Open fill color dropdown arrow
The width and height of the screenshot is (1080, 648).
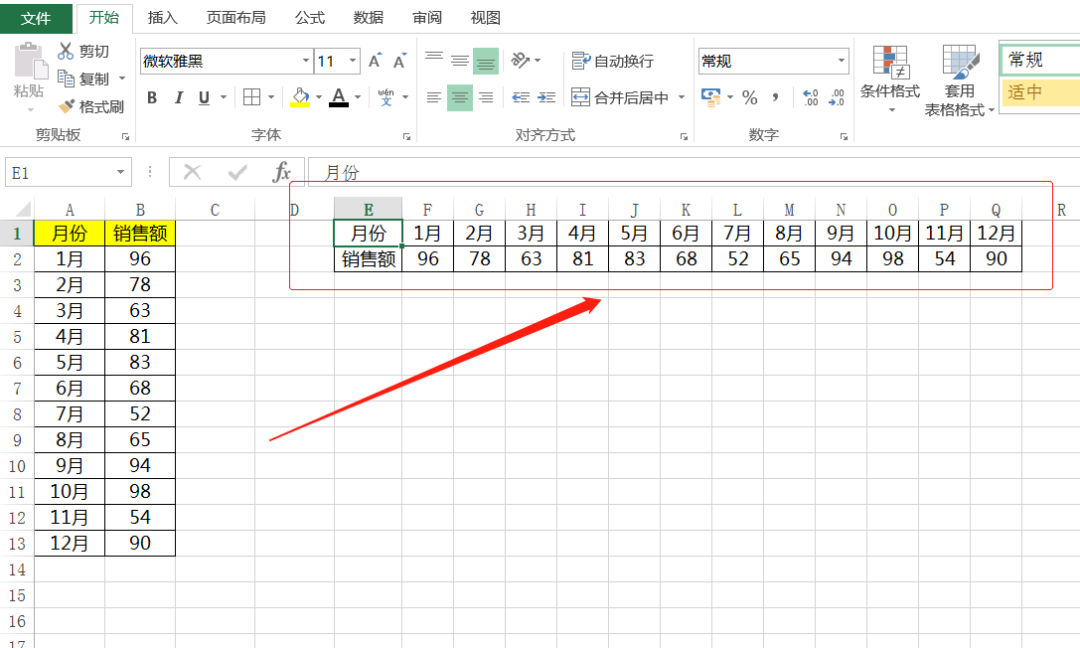[318, 98]
